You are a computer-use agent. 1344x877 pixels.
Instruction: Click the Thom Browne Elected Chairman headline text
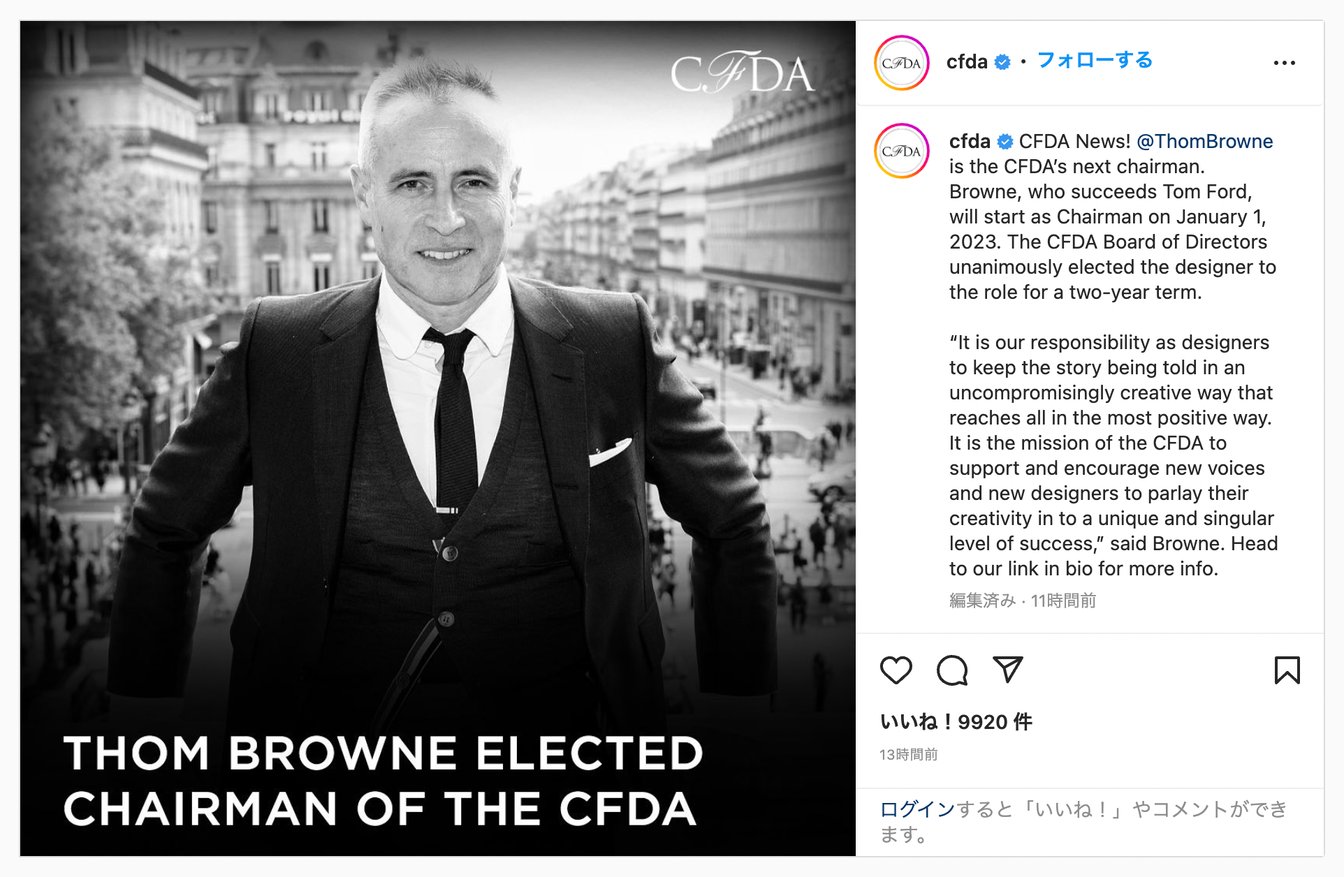(x=383, y=781)
